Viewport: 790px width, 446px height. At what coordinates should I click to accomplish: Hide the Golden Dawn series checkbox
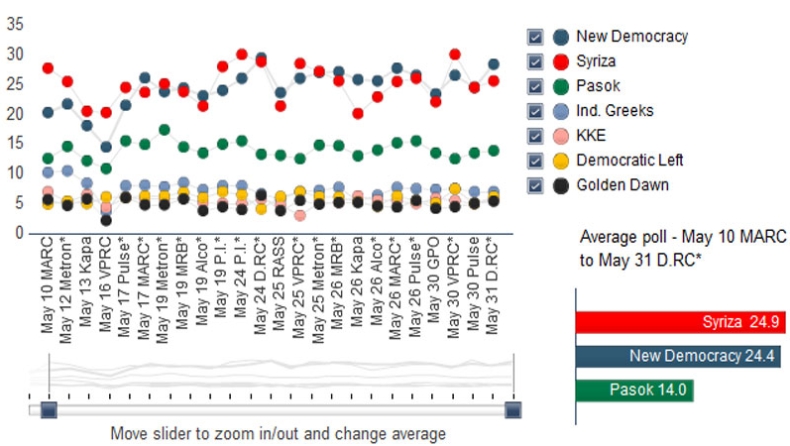(x=535, y=185)
